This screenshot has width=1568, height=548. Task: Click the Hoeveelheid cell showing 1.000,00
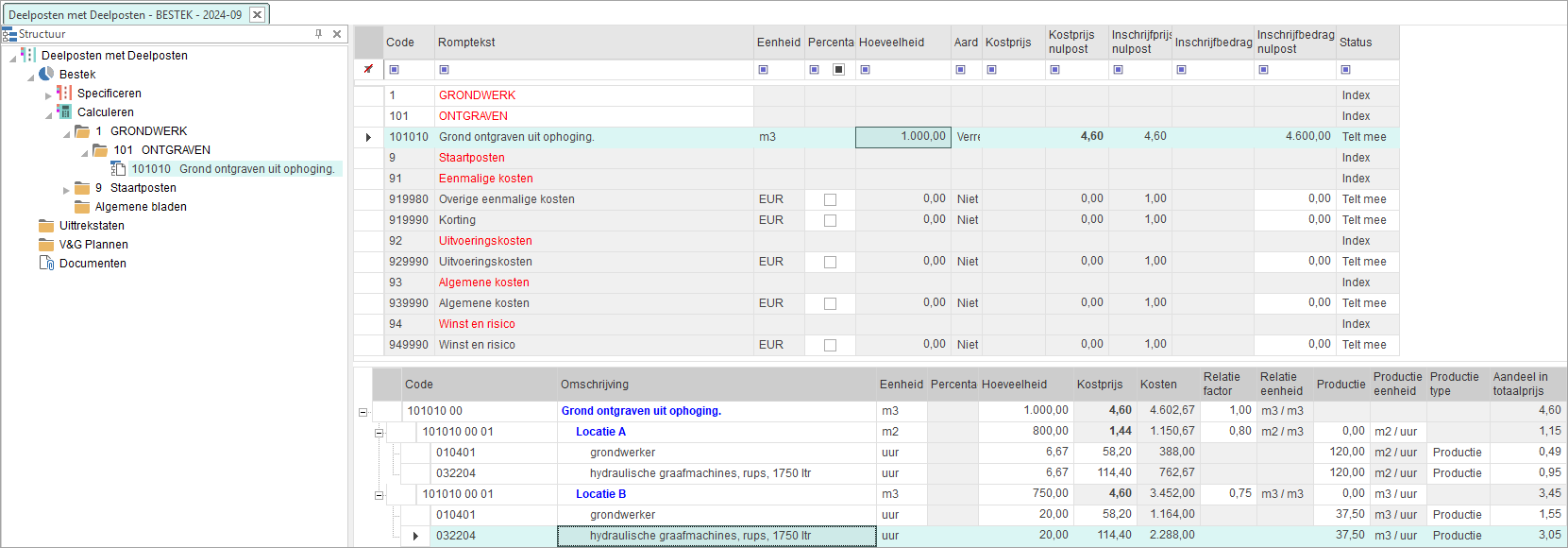(x=902, y=137)
